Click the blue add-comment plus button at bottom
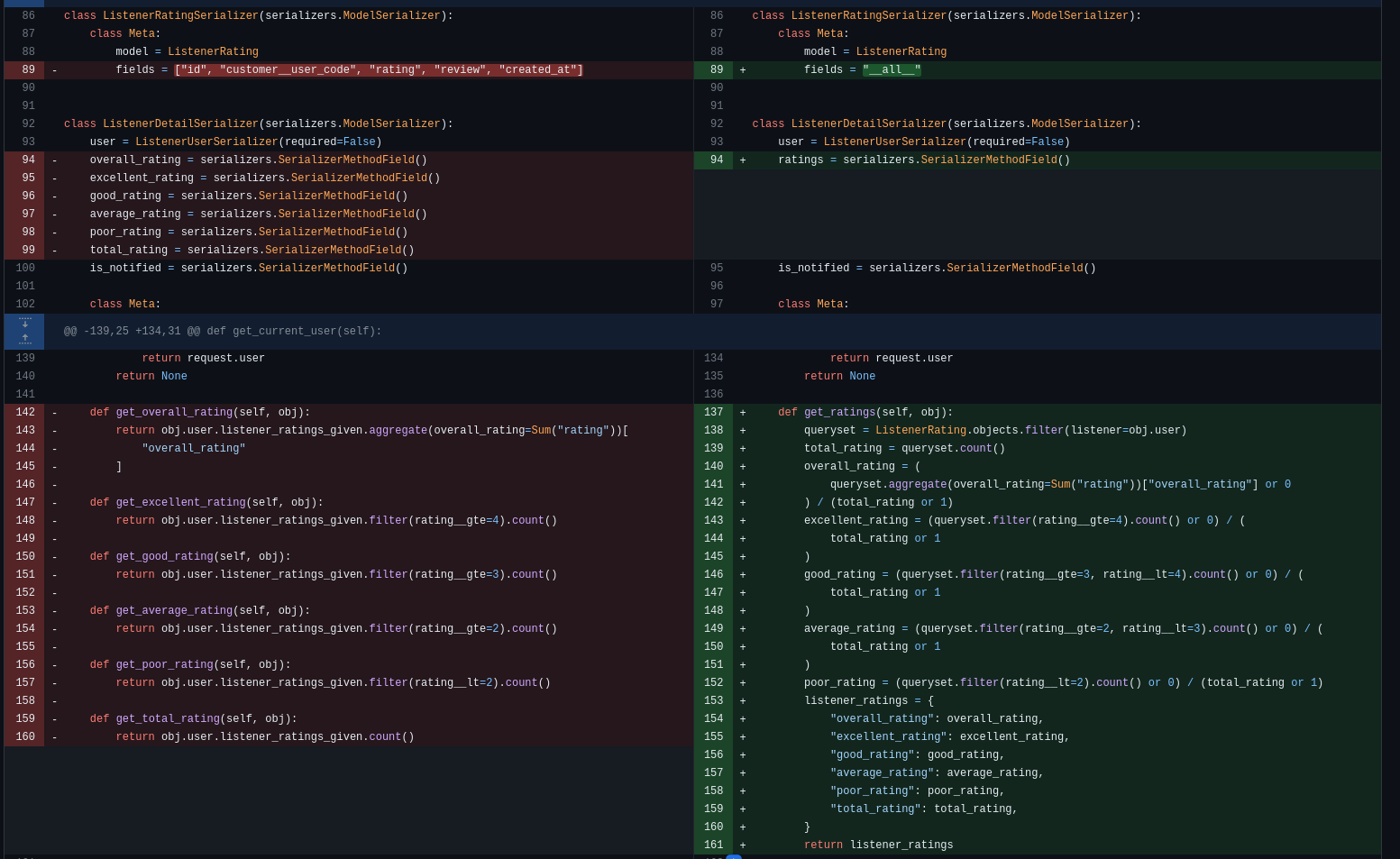This screenshot has width=1400, height=859. pos(734,856)
